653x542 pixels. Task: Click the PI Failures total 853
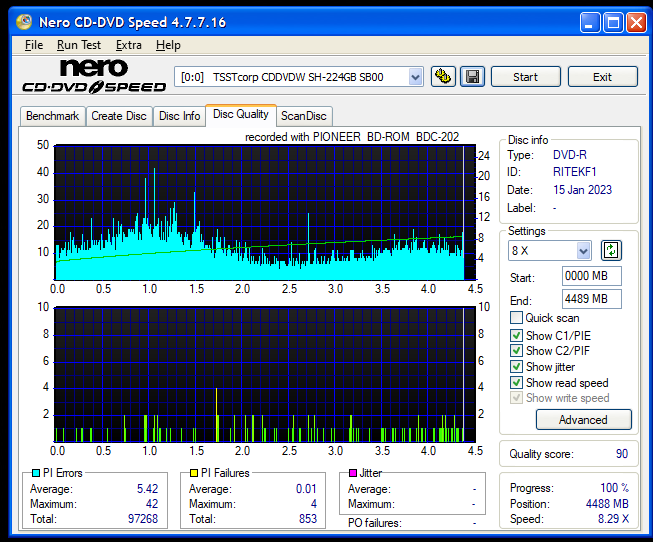(x=308, y=519)
